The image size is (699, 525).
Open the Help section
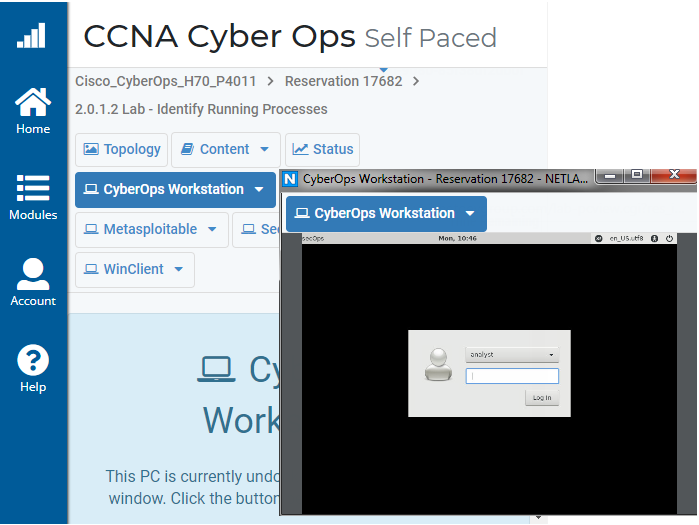(x=33, y=368)
